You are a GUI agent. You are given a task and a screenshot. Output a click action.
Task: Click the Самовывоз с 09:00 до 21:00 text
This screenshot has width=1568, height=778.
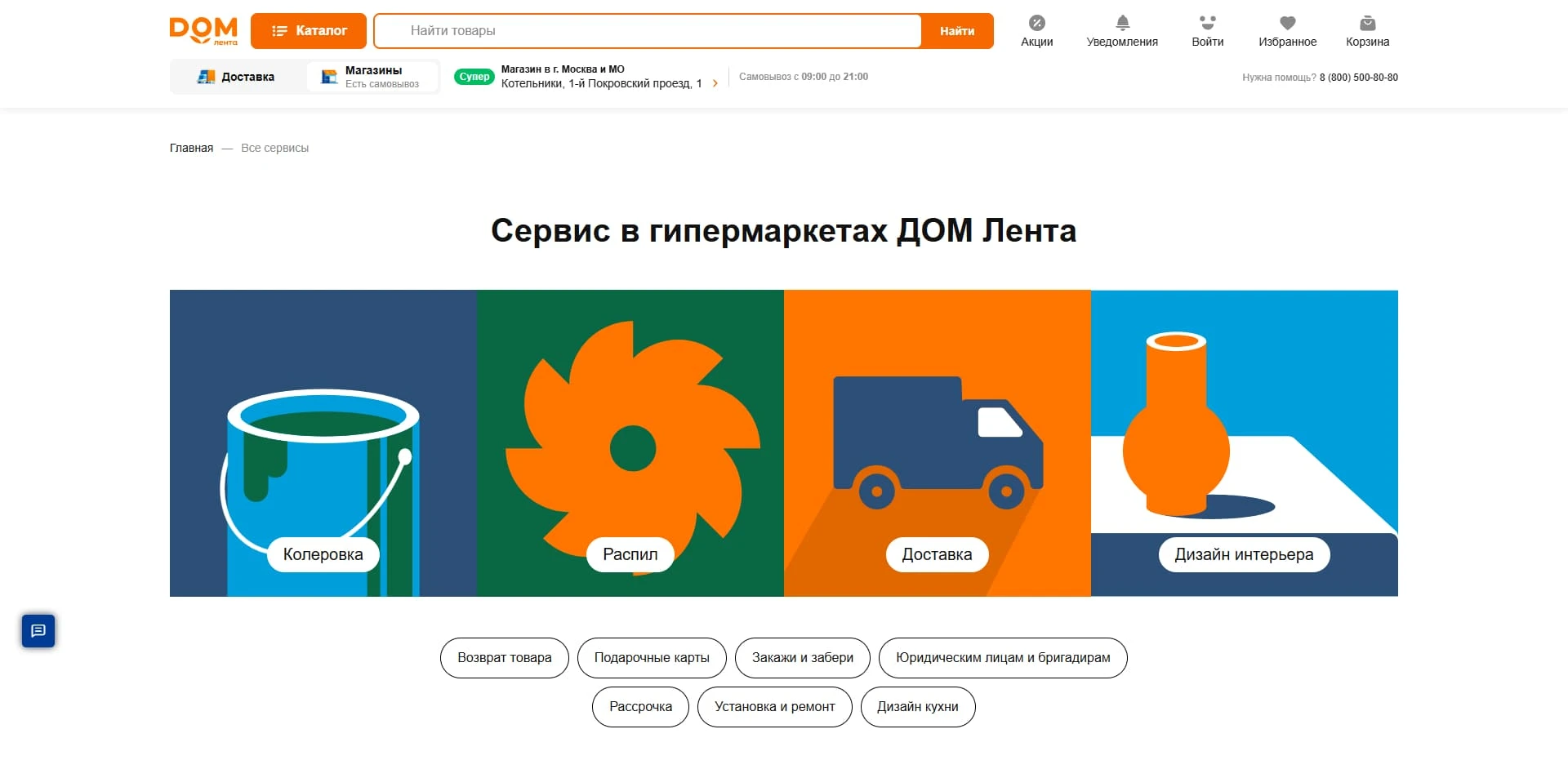click(804, 77)
